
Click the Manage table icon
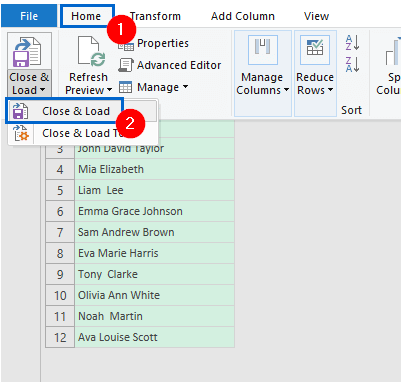click(126, 87)
